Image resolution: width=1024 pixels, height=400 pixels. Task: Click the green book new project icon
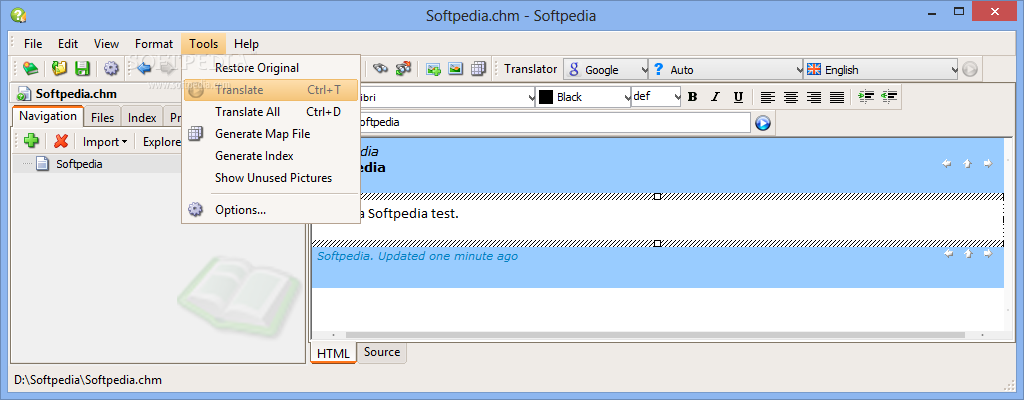click(x=30, y=69)
